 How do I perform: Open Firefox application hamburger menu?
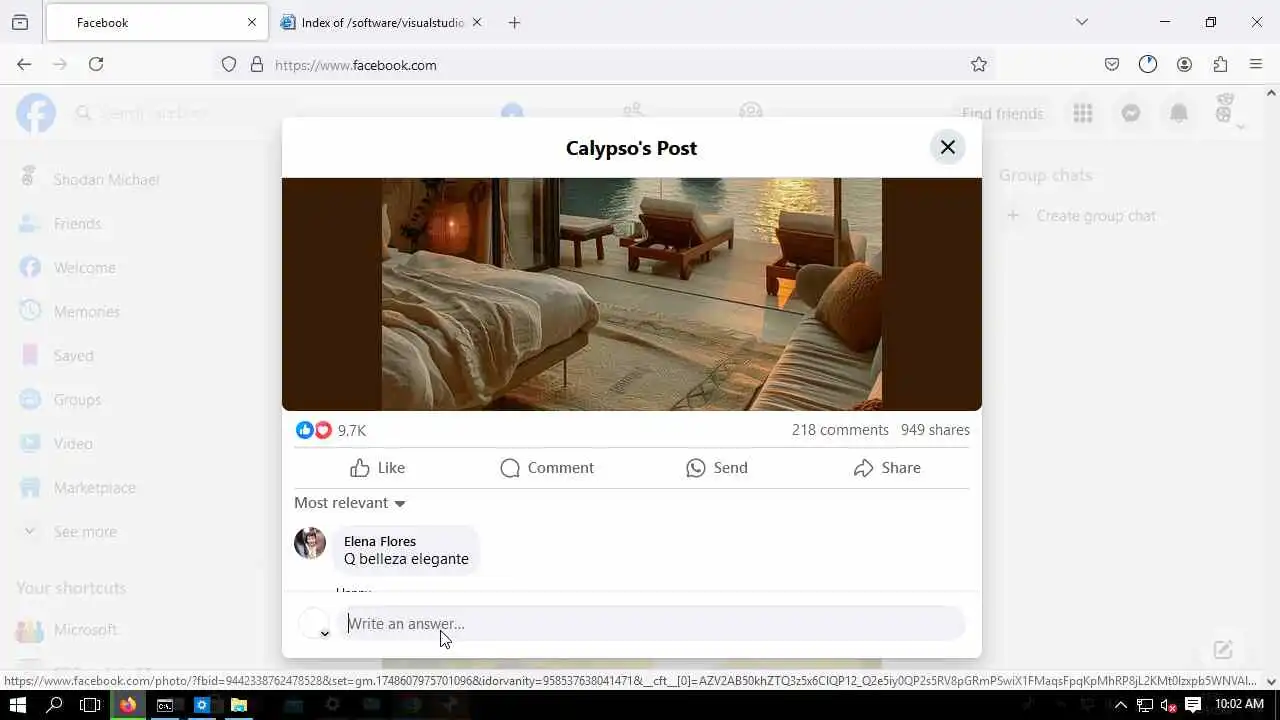[x=1256, y=65]
